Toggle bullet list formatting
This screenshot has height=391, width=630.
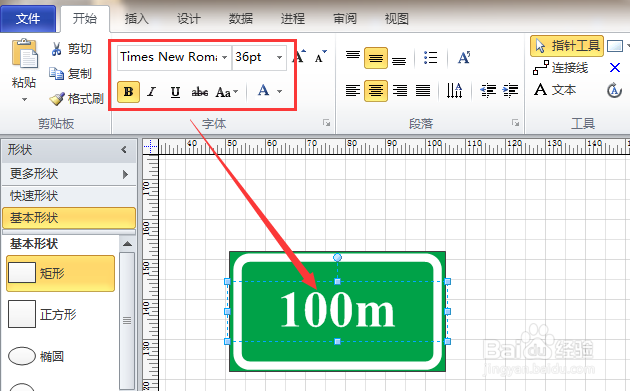point(430,57)
